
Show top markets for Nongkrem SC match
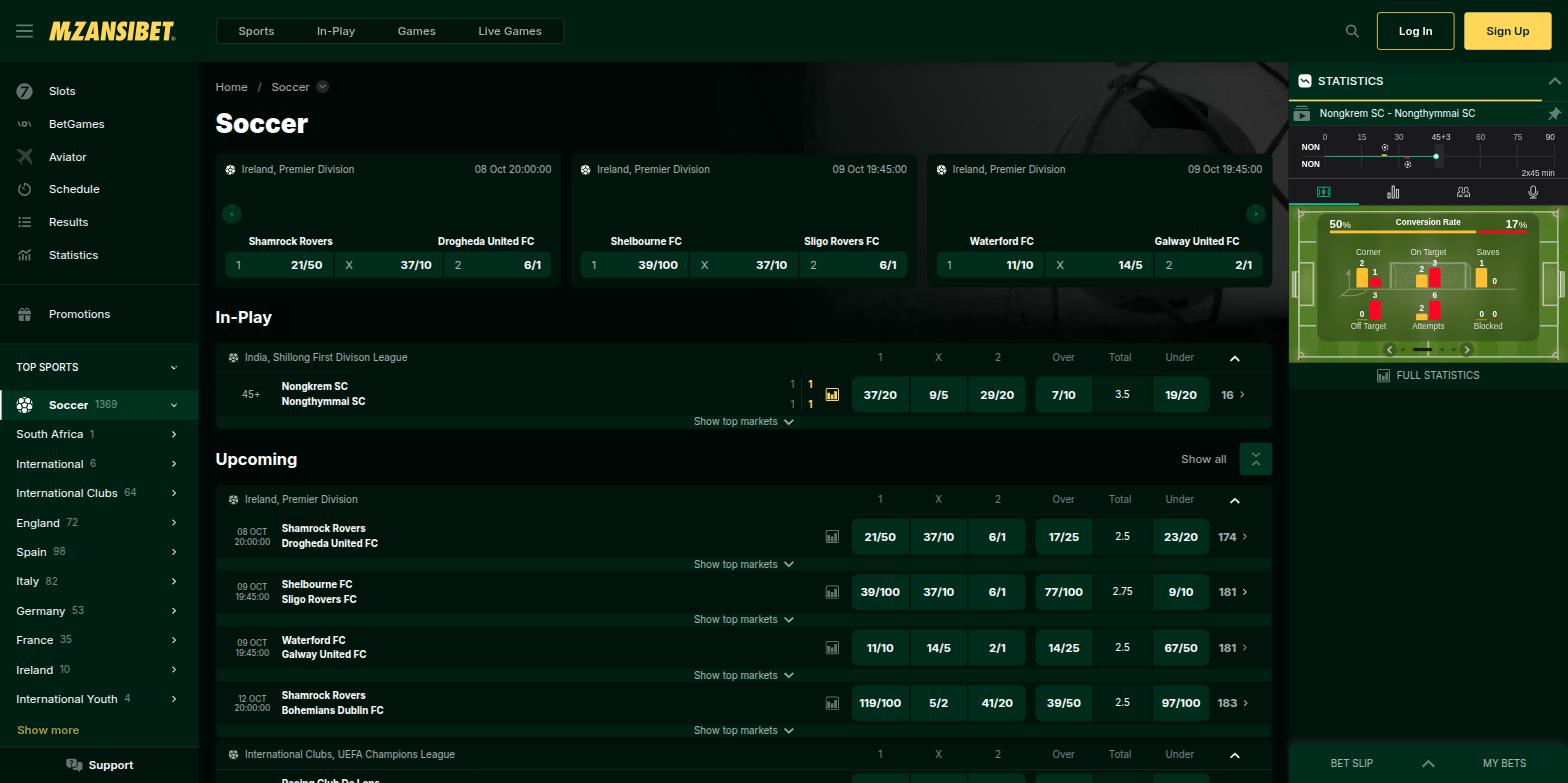coord(743,422)
